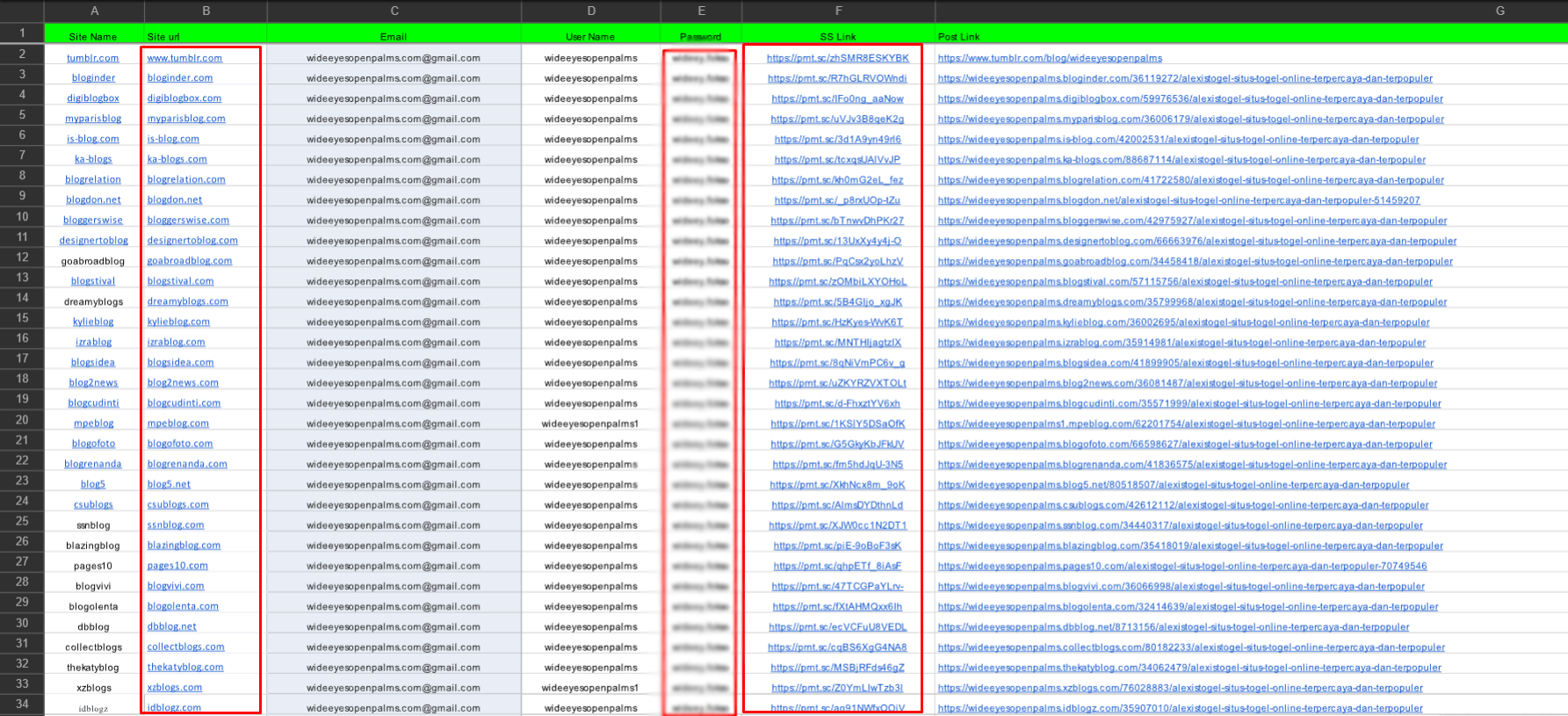The height and width of the screenshot is (716, 1568).
Task: Open the tumblr.com link in Site Name column
Action: pos(93,58)
